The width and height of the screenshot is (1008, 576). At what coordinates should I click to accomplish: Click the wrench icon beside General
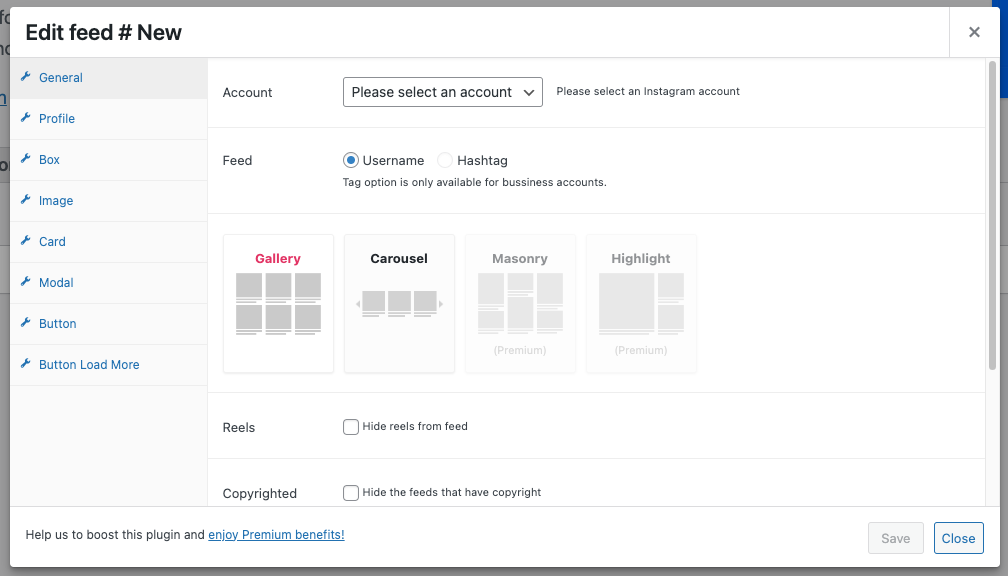[x=26, y=77]
